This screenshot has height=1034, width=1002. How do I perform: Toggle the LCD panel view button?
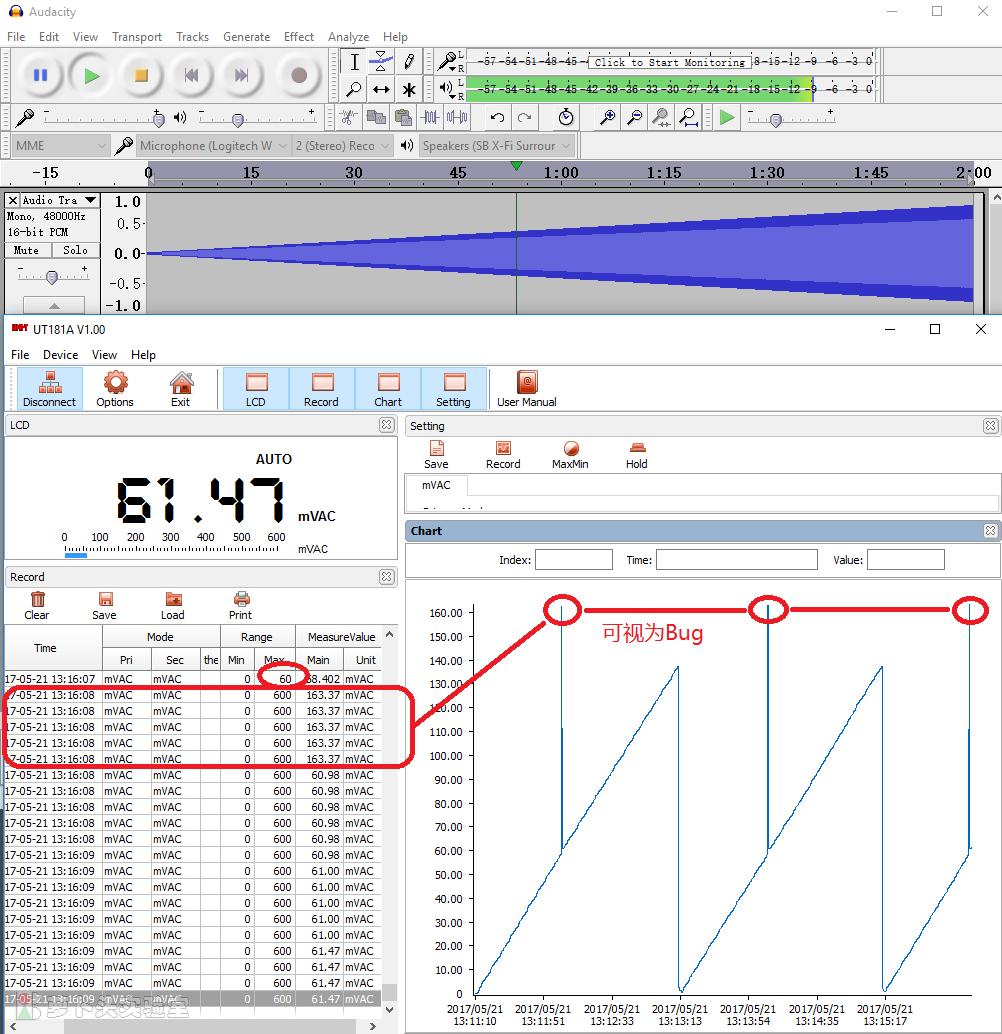pyautogui.click(x=256, y=388)
